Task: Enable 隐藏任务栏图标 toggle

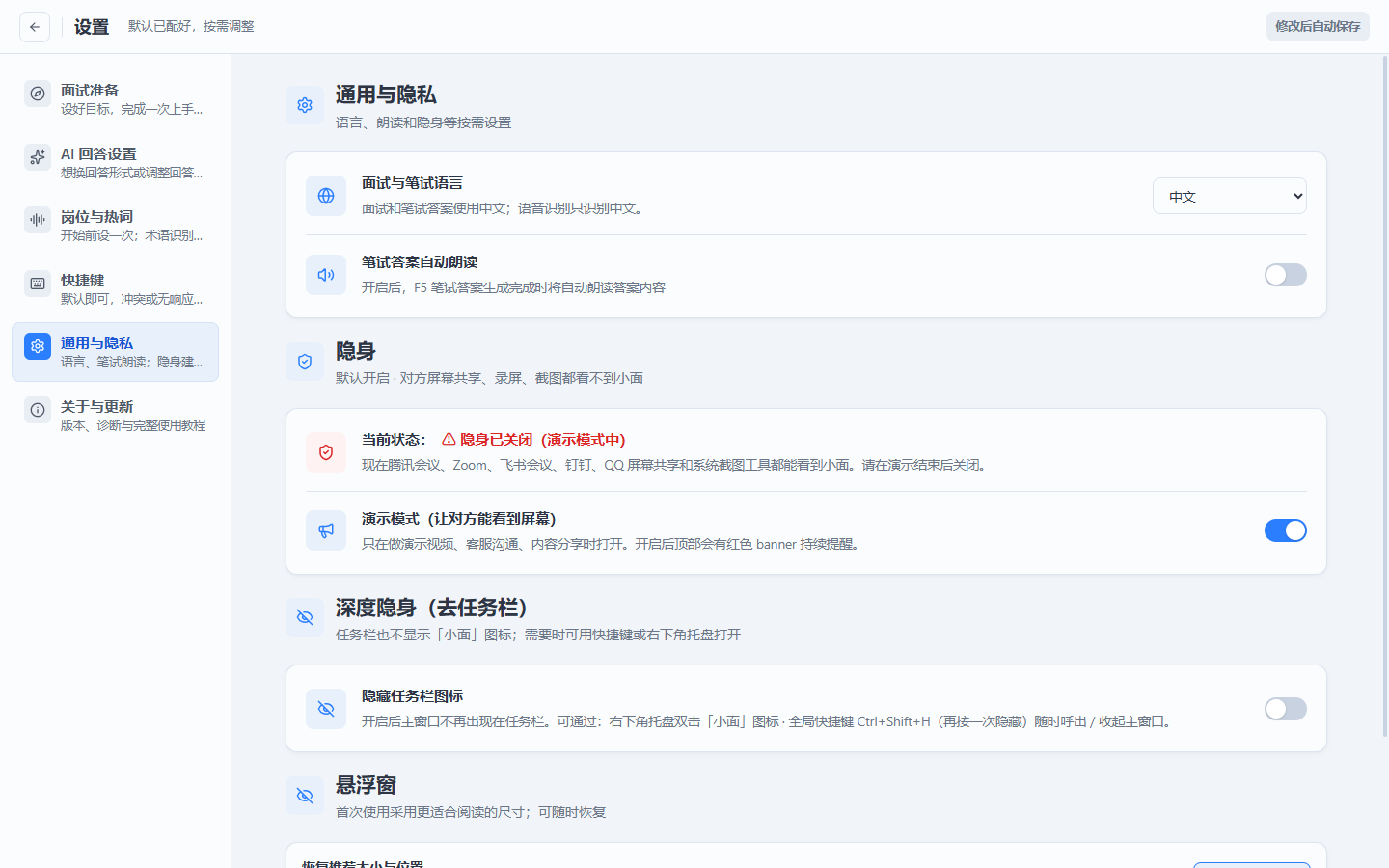Action: point(1286,709)
